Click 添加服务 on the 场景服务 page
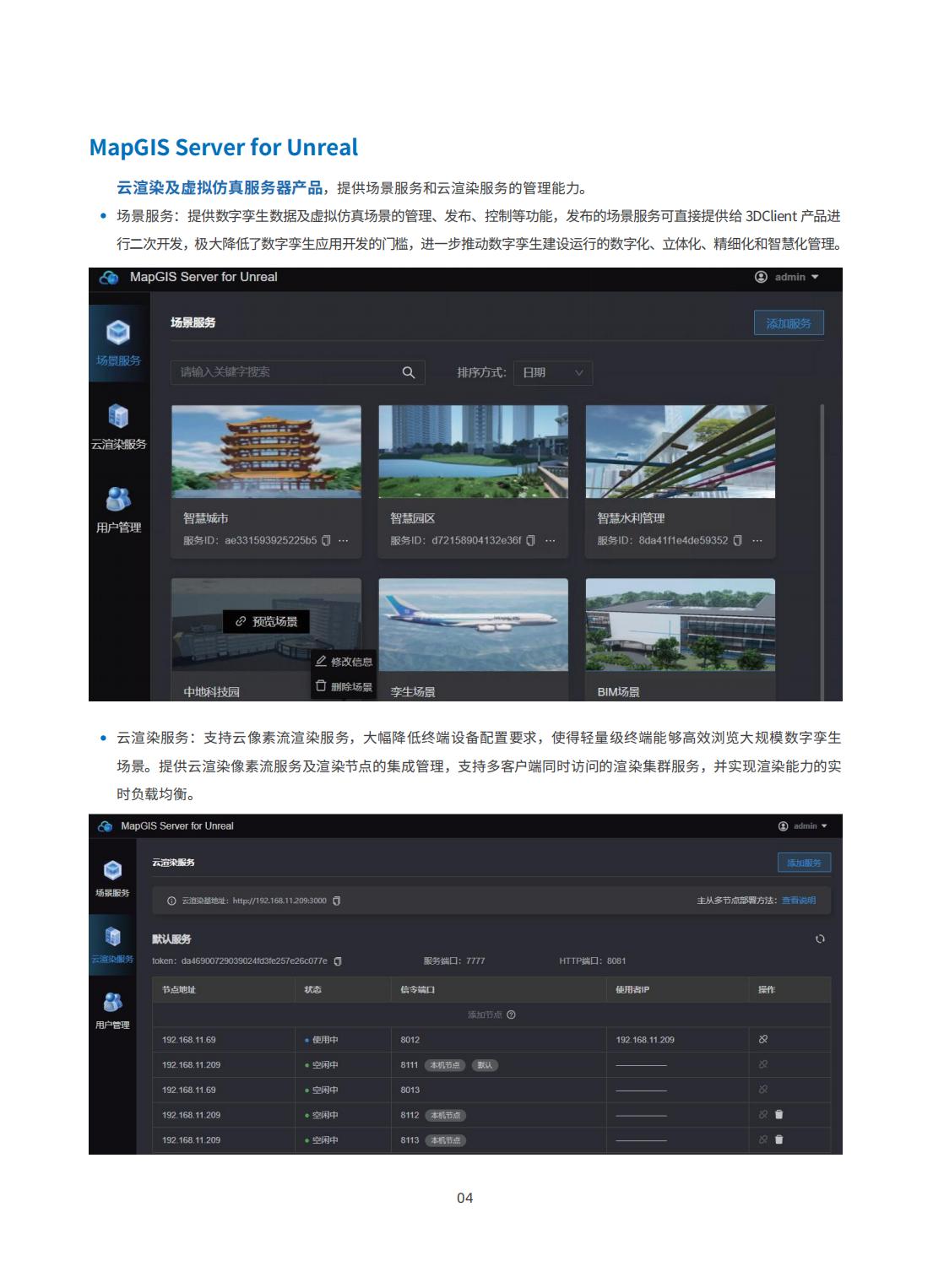This screenshot has width=944, height=1288. [789, 323]
